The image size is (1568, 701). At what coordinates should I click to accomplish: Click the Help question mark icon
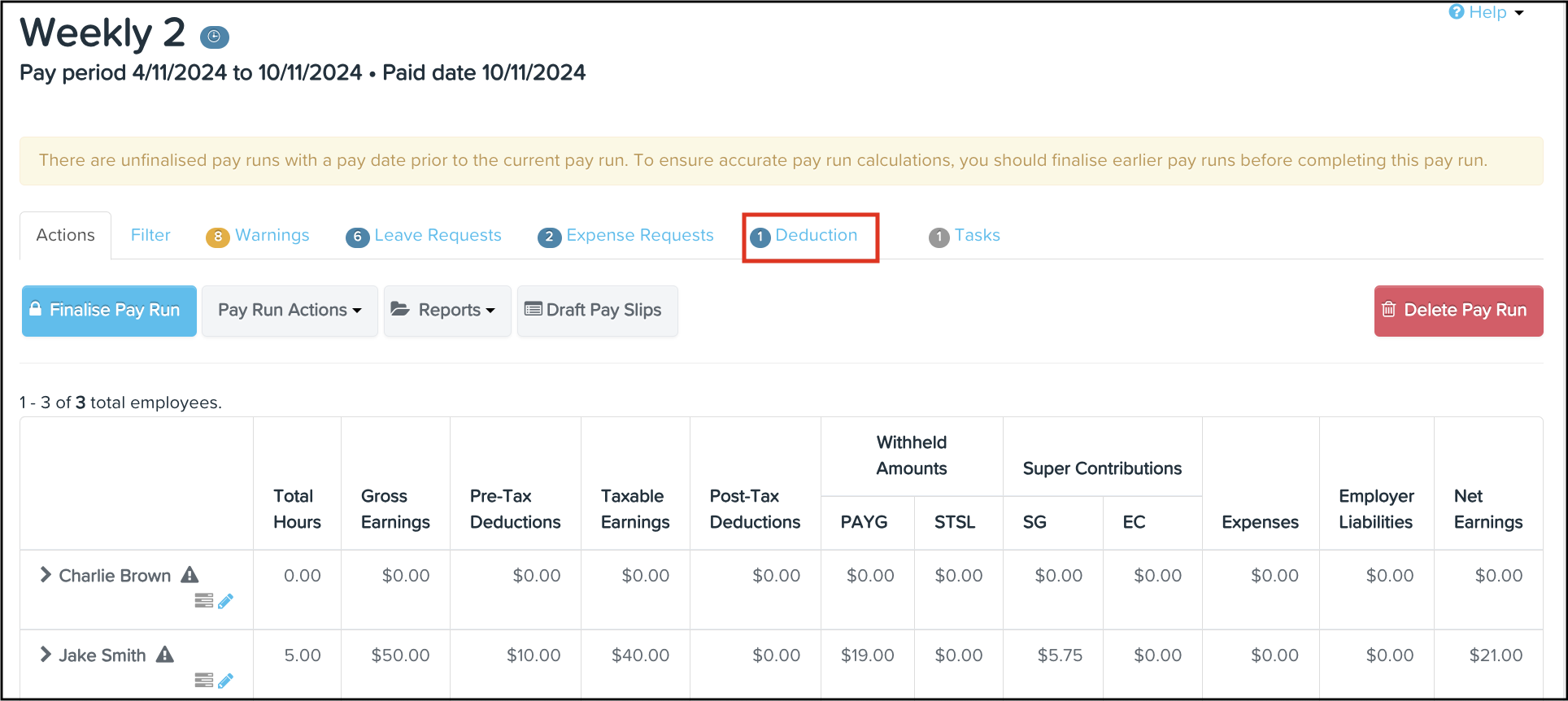click(1457, 12)
